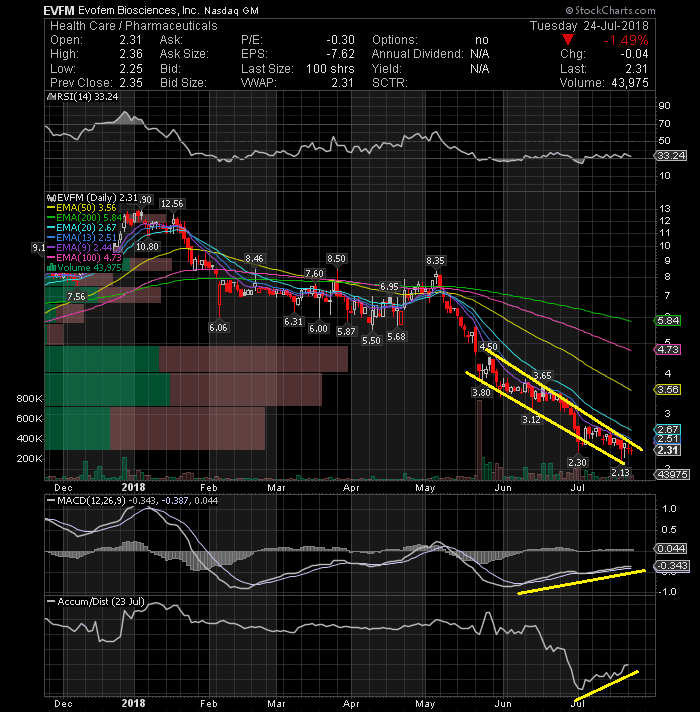
Task: Click the 2.13 low price annotation
Action: 620,473
